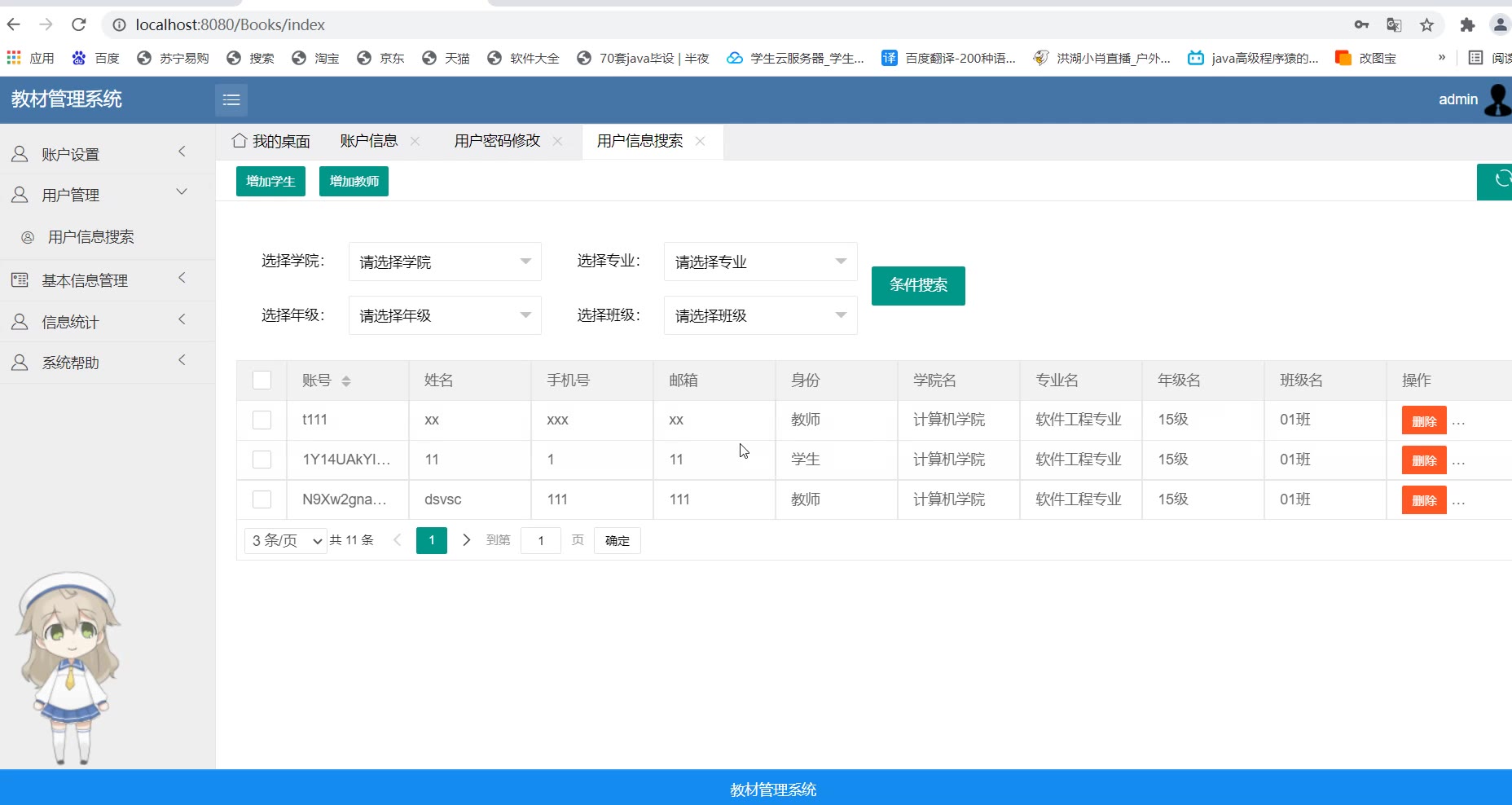Image resolution: width=1512 pixels, height=805 pixels.
Task: Click the anime mascot character
Action: pos(68,668)
